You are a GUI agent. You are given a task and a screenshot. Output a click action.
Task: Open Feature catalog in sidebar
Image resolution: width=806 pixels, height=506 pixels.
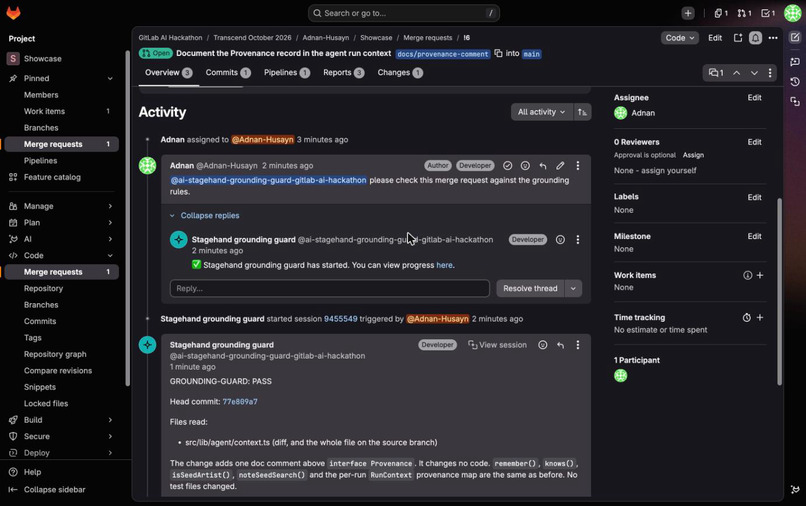[x=62, y=177]
